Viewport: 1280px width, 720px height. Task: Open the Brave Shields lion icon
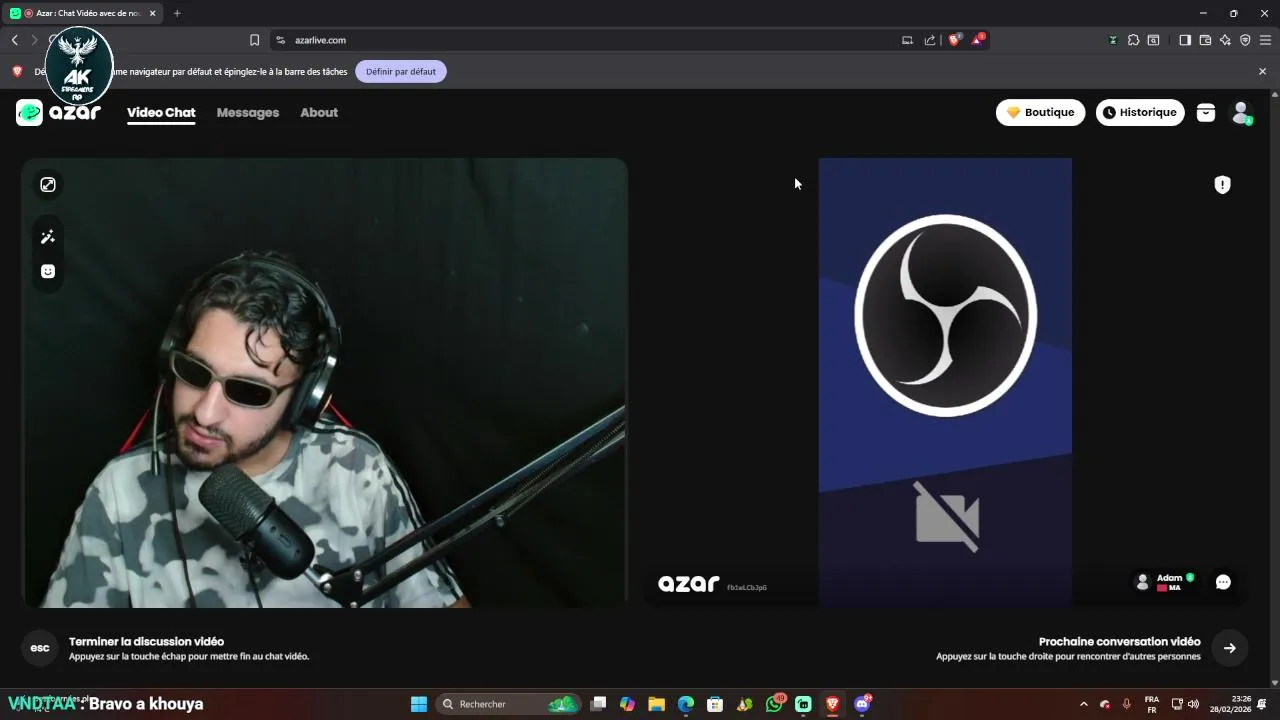point(954,40)
